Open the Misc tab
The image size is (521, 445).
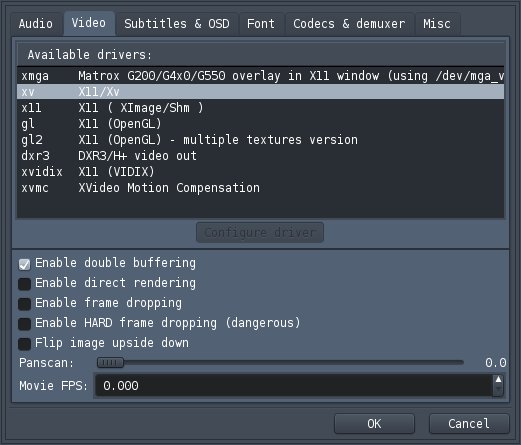click(x=437, y=24)
